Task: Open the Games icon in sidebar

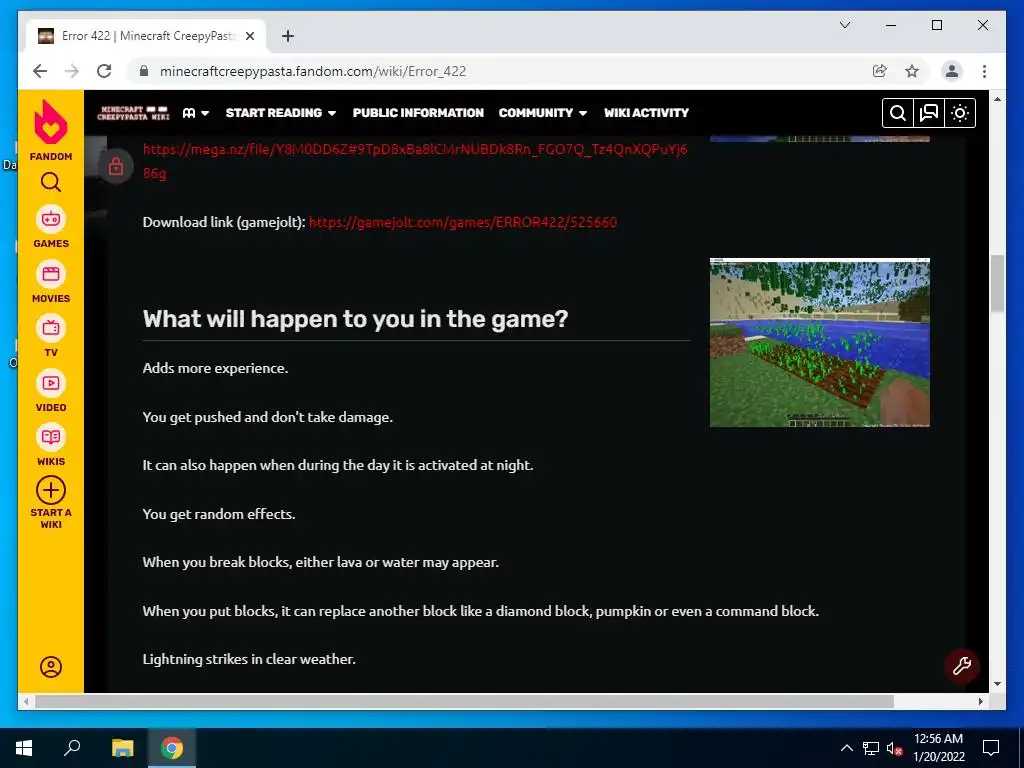Action: (51, 219)
